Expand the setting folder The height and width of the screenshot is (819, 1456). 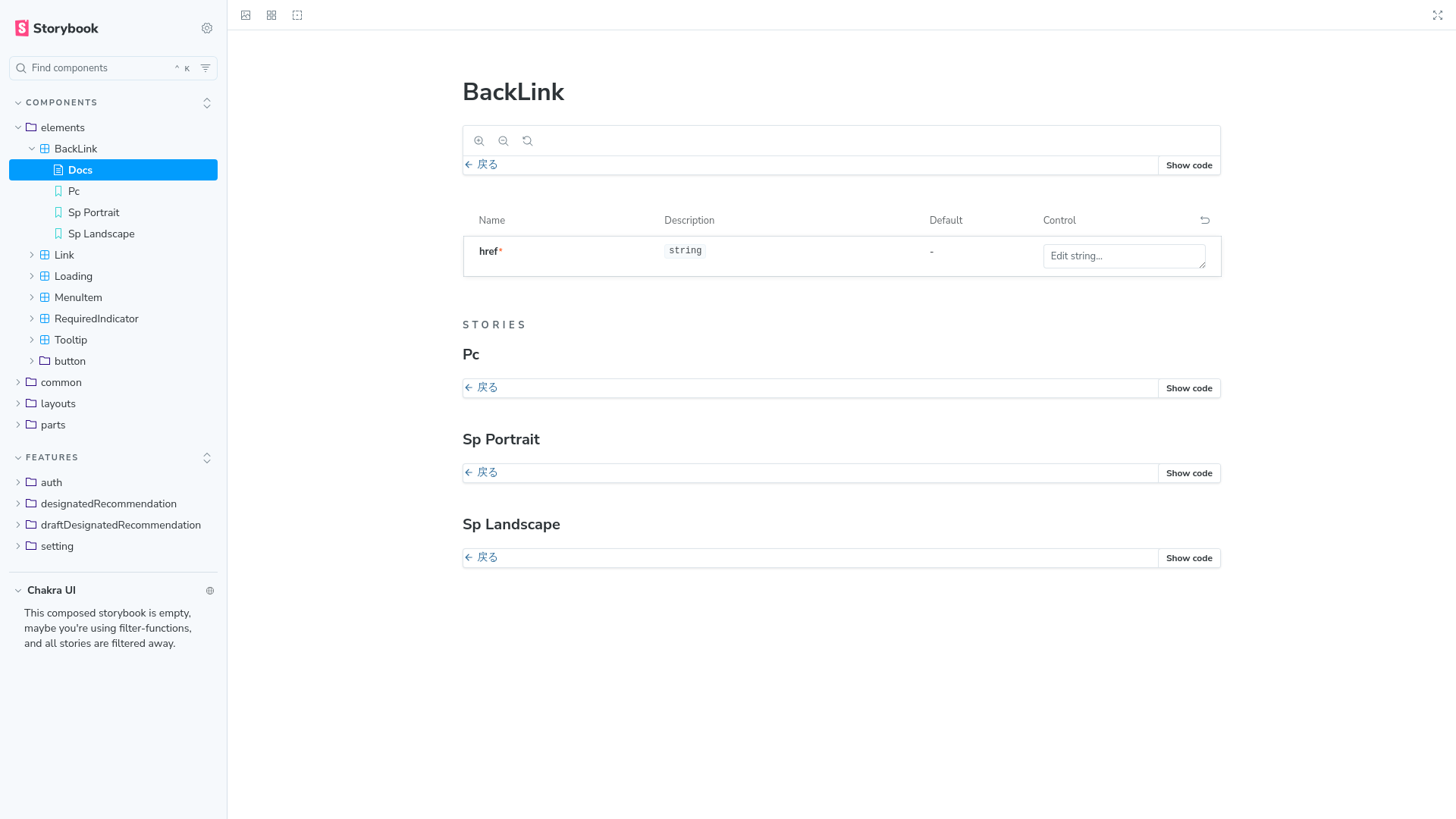coord(113,546)
